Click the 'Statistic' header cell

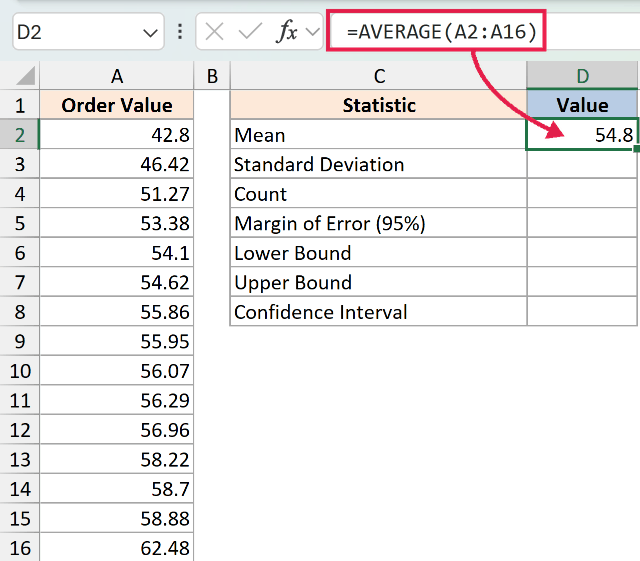click(x=379, y=105)
